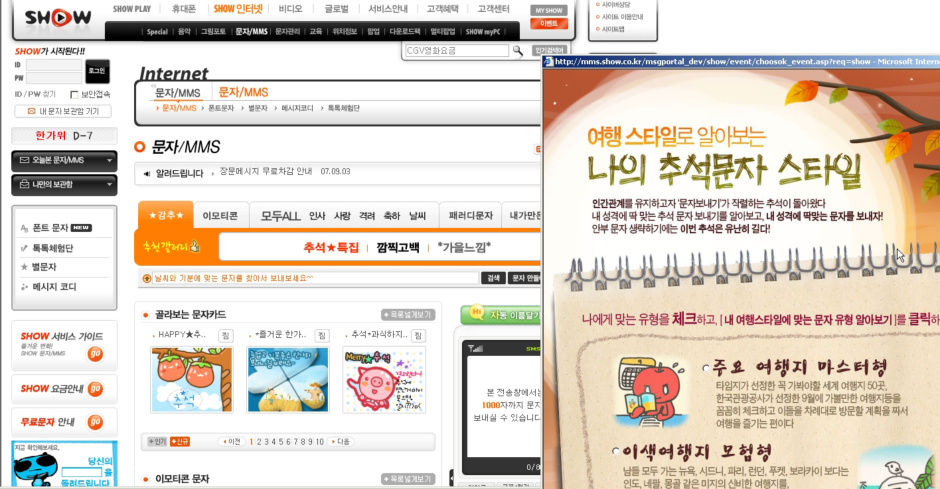Expand 목록넓게보기 for 이모티콘 문자

click(x=408, y=479)
